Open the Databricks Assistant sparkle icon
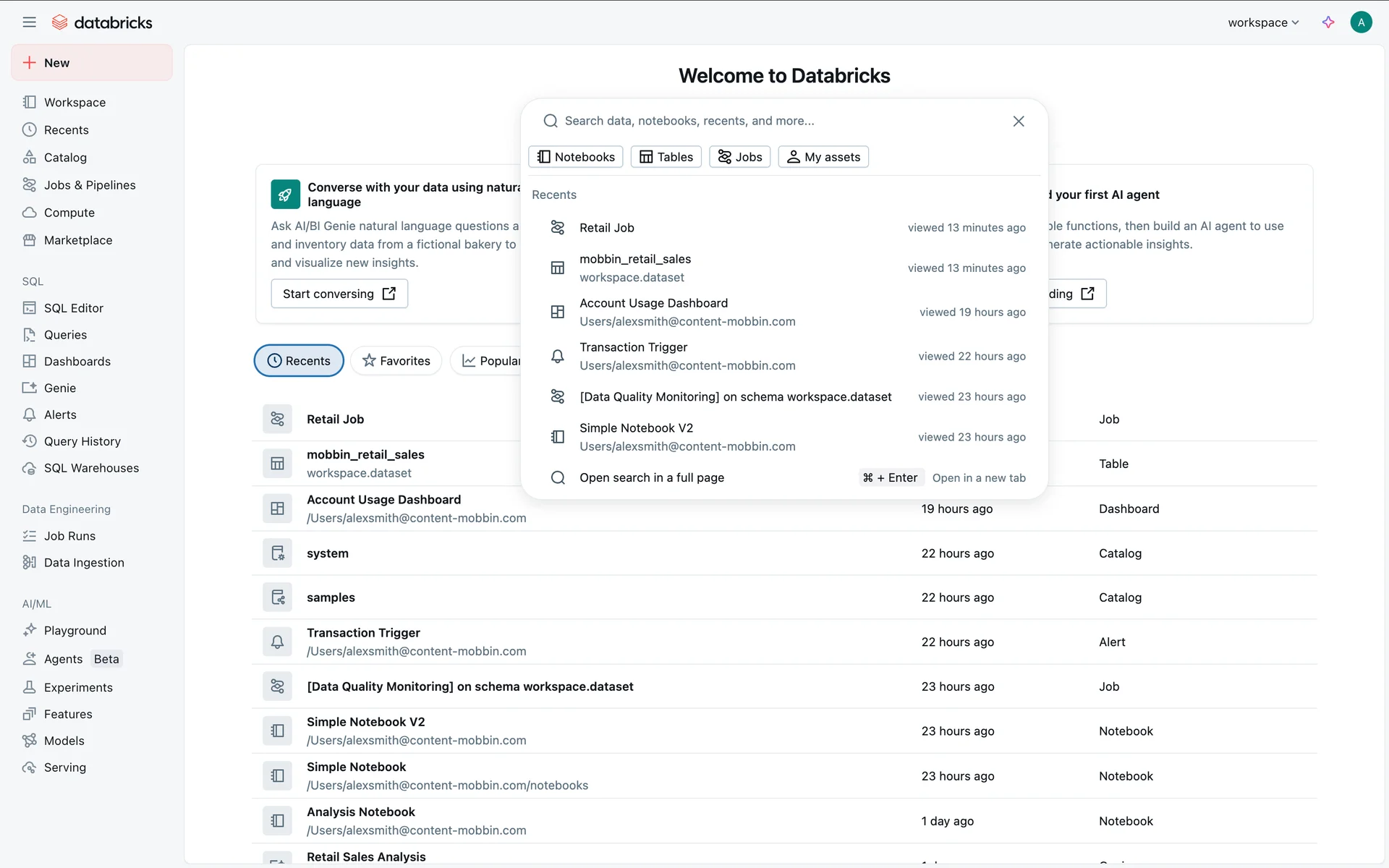The height and width of the screenshot is (868, 1389). pyautogui.click(x=1328, y=22)
